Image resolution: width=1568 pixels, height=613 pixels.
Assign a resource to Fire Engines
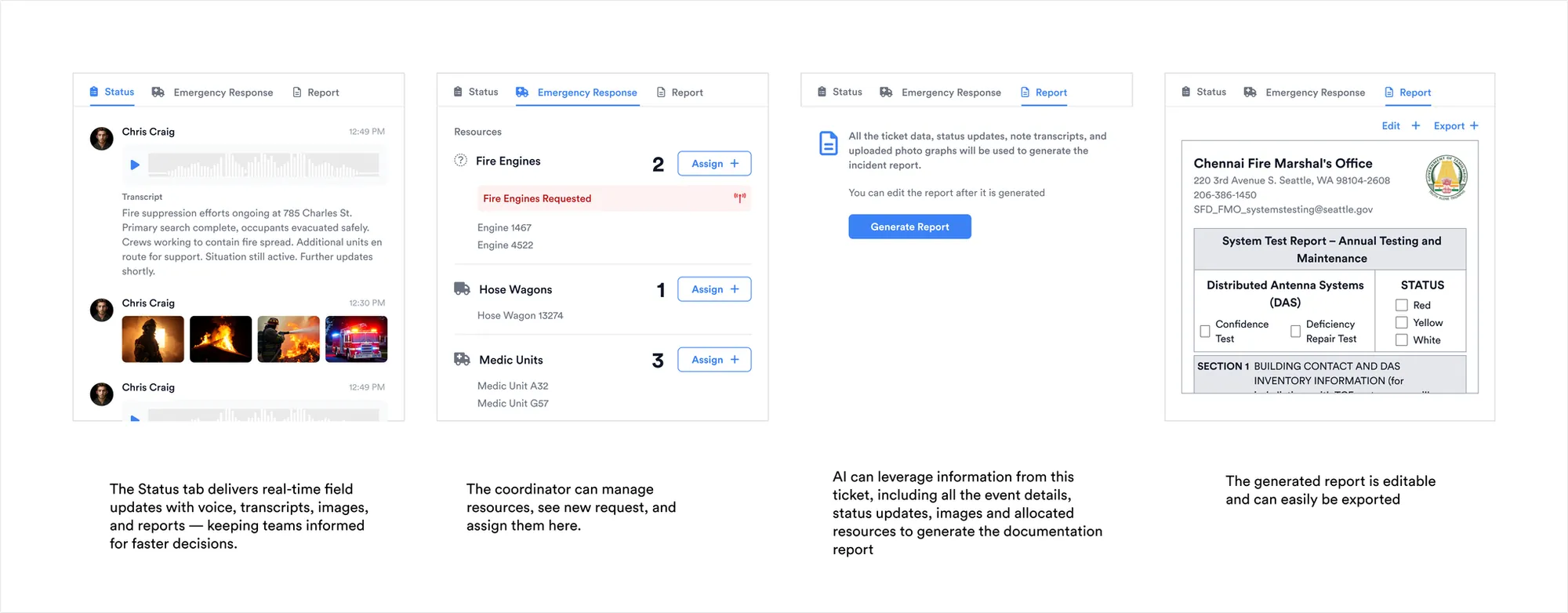(x=714, y=164)
